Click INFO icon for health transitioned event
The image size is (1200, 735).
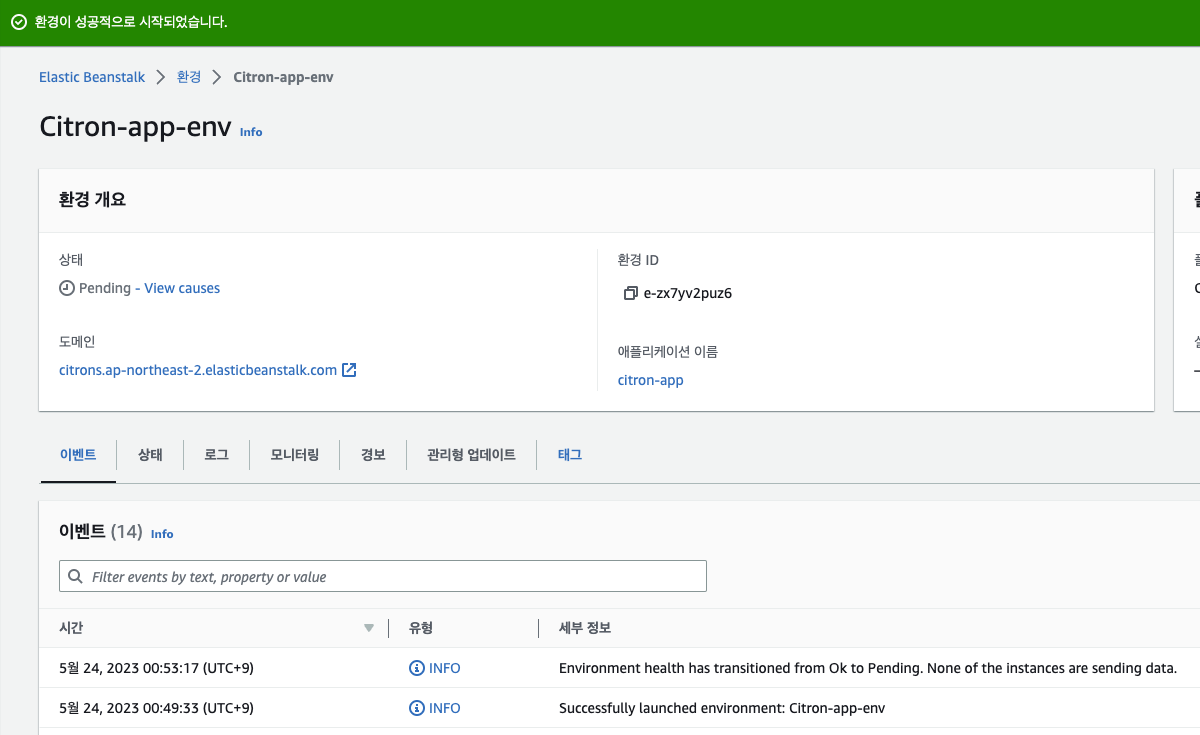[417, 668]
